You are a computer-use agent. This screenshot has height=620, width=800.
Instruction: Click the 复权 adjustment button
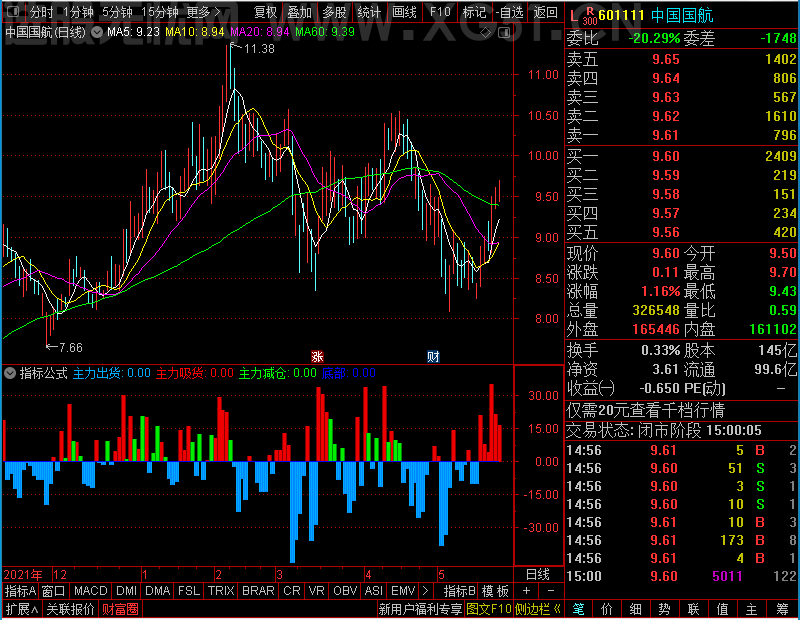[x=265, y=11]
